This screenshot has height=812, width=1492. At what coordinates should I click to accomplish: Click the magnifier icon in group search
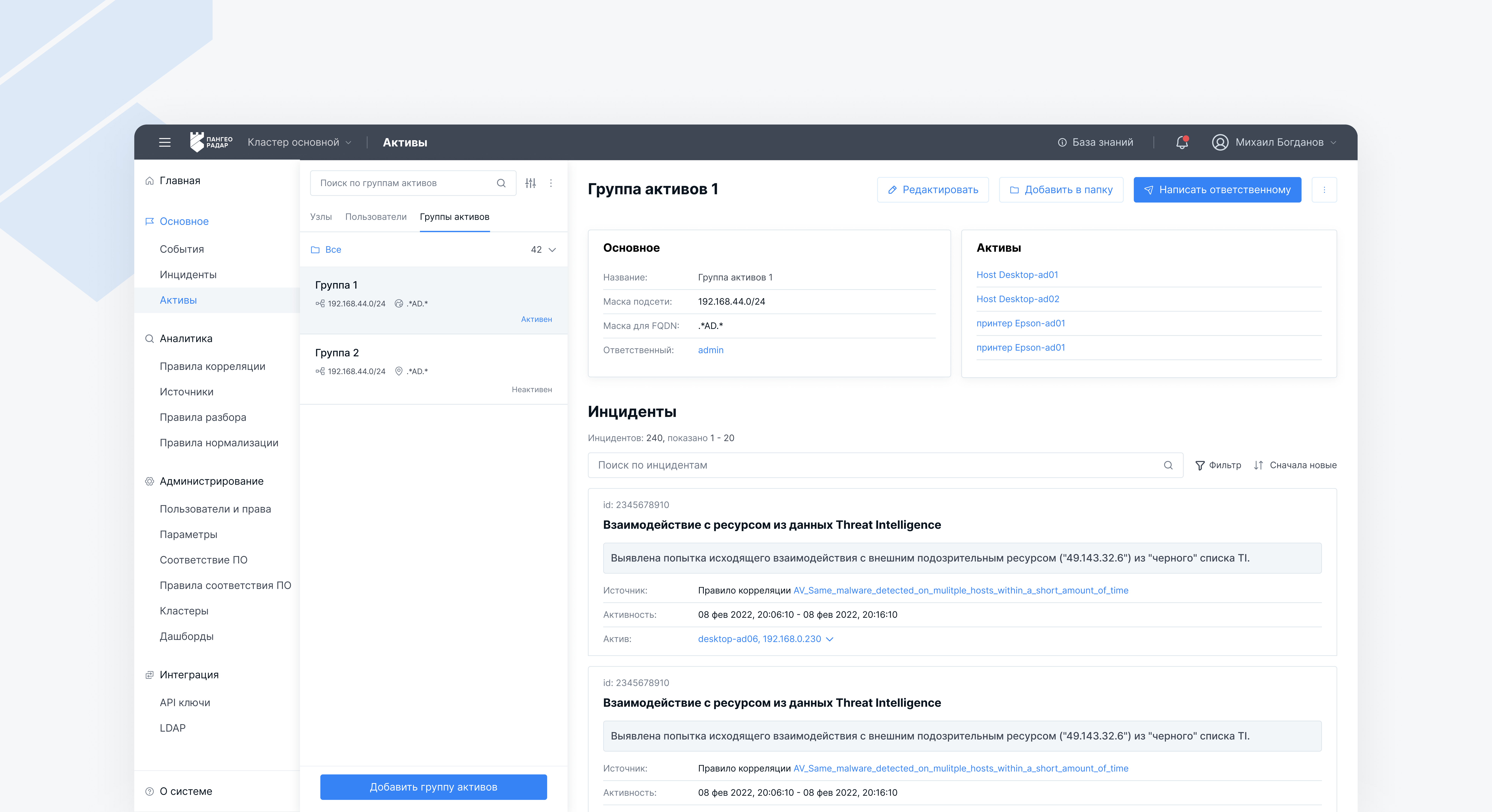click(501, 183)
